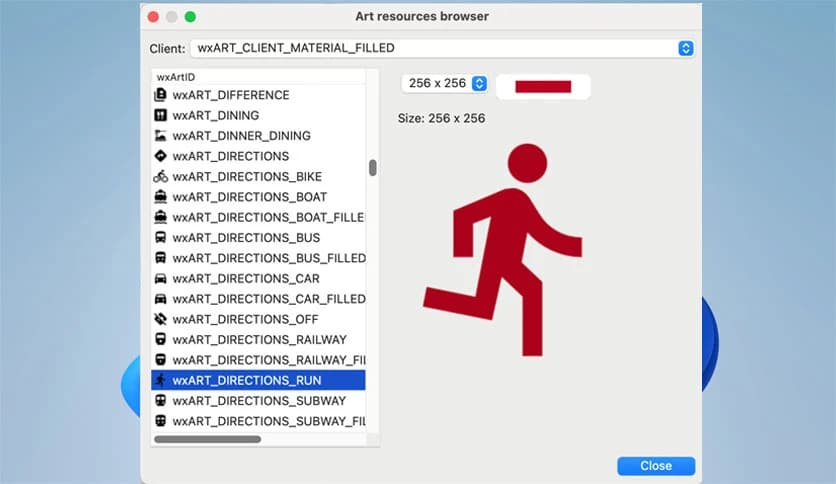
Task: Select the wxART_DINING list entry
Action: coord(216,115)
